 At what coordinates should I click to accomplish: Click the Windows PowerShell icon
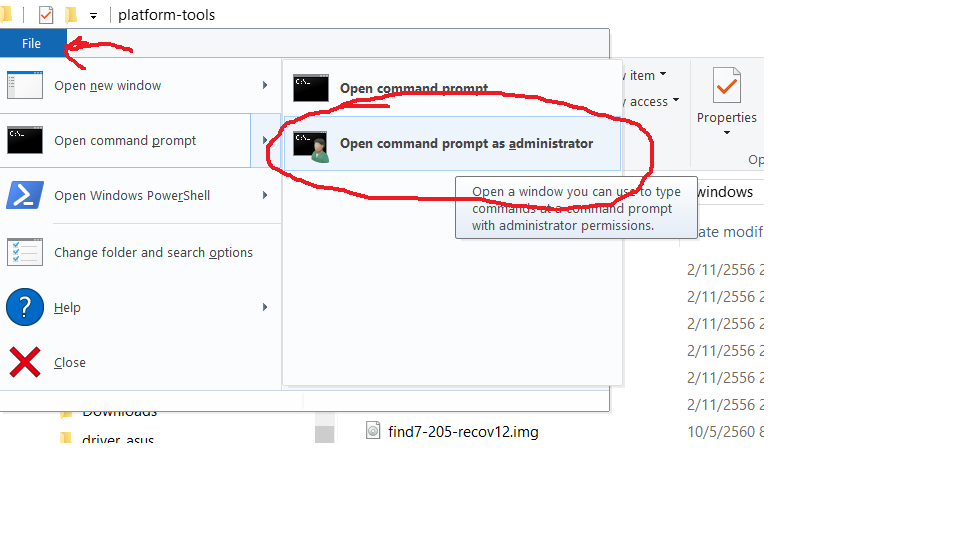click(x=24, y=195)
